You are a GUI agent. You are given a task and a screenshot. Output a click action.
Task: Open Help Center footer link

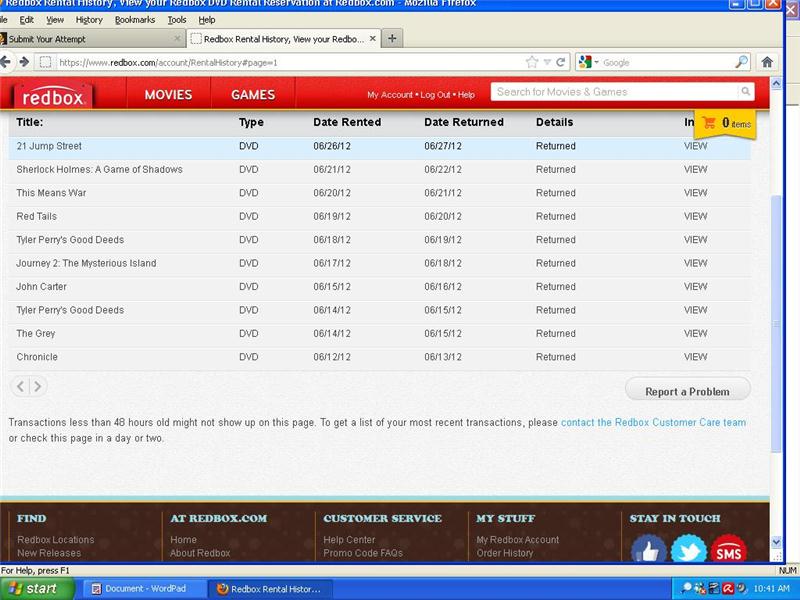(349, 539)
